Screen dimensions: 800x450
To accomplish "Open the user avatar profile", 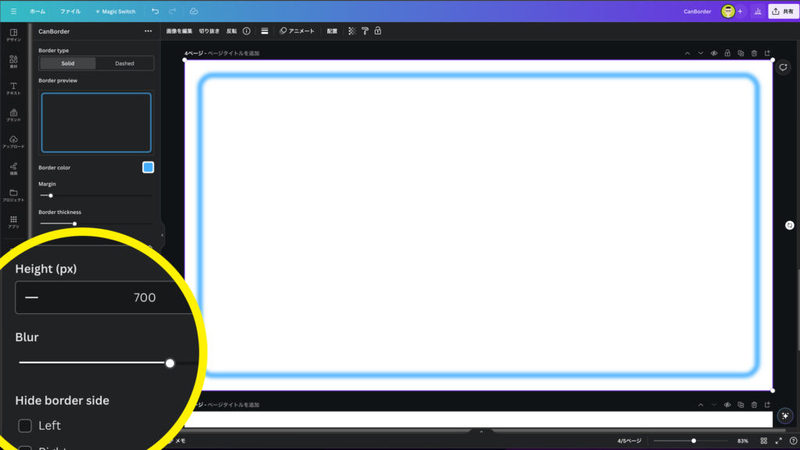I will (728, 11).
